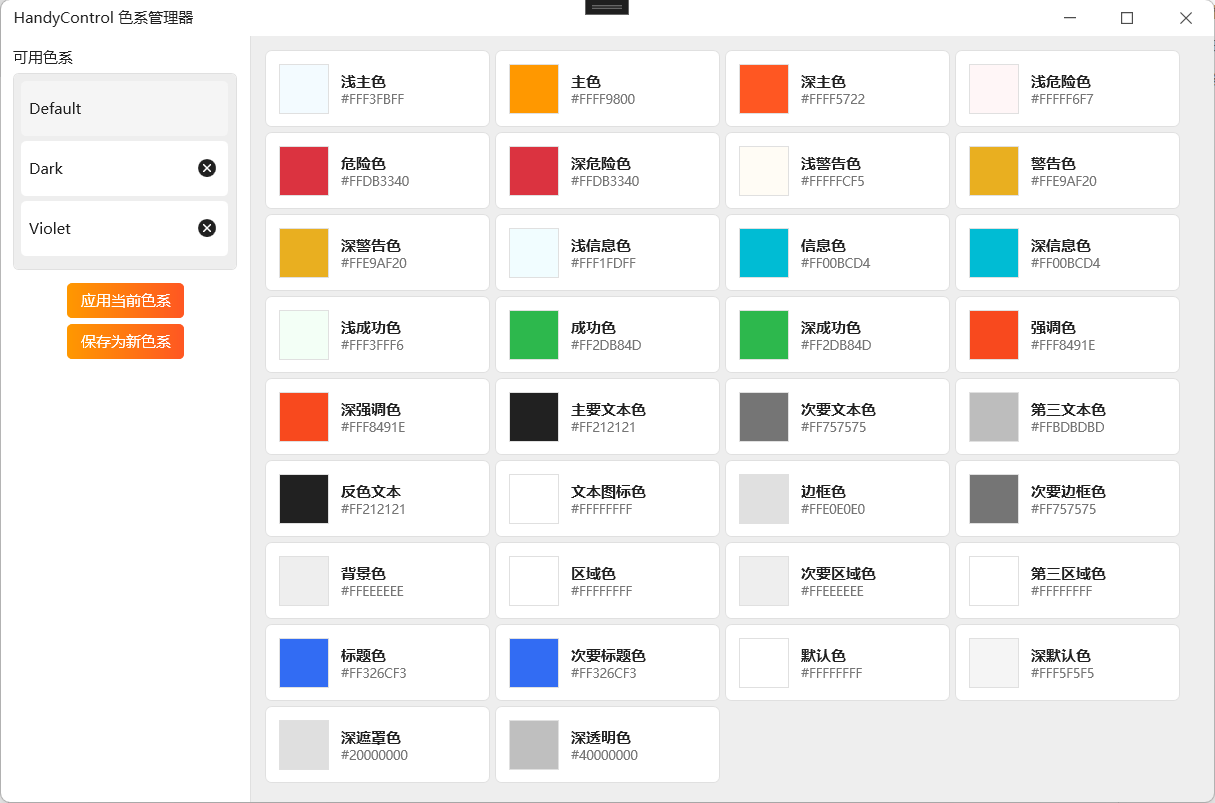This screenshot has height=803, width=1215.
Task: Edit the 浅信息色 swatch
Action: (534, 253)
